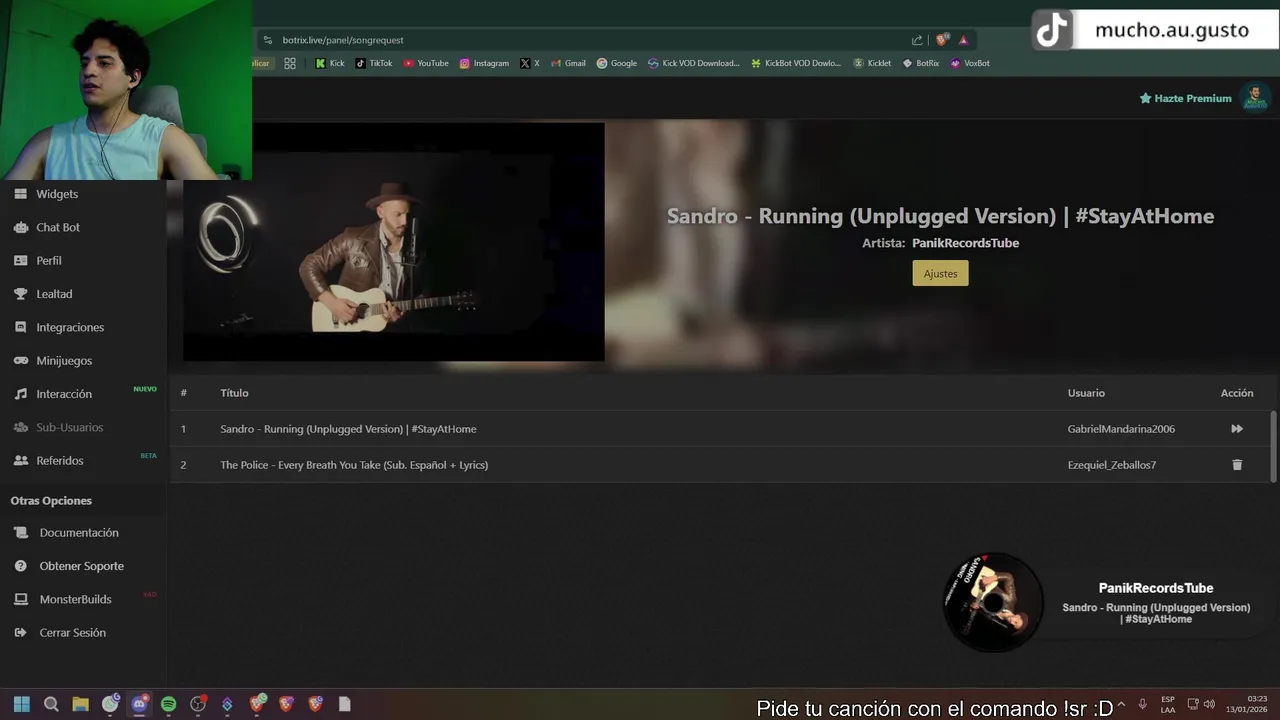
Task: Open the taskbar clock and date
Action: pos(1247,704)
